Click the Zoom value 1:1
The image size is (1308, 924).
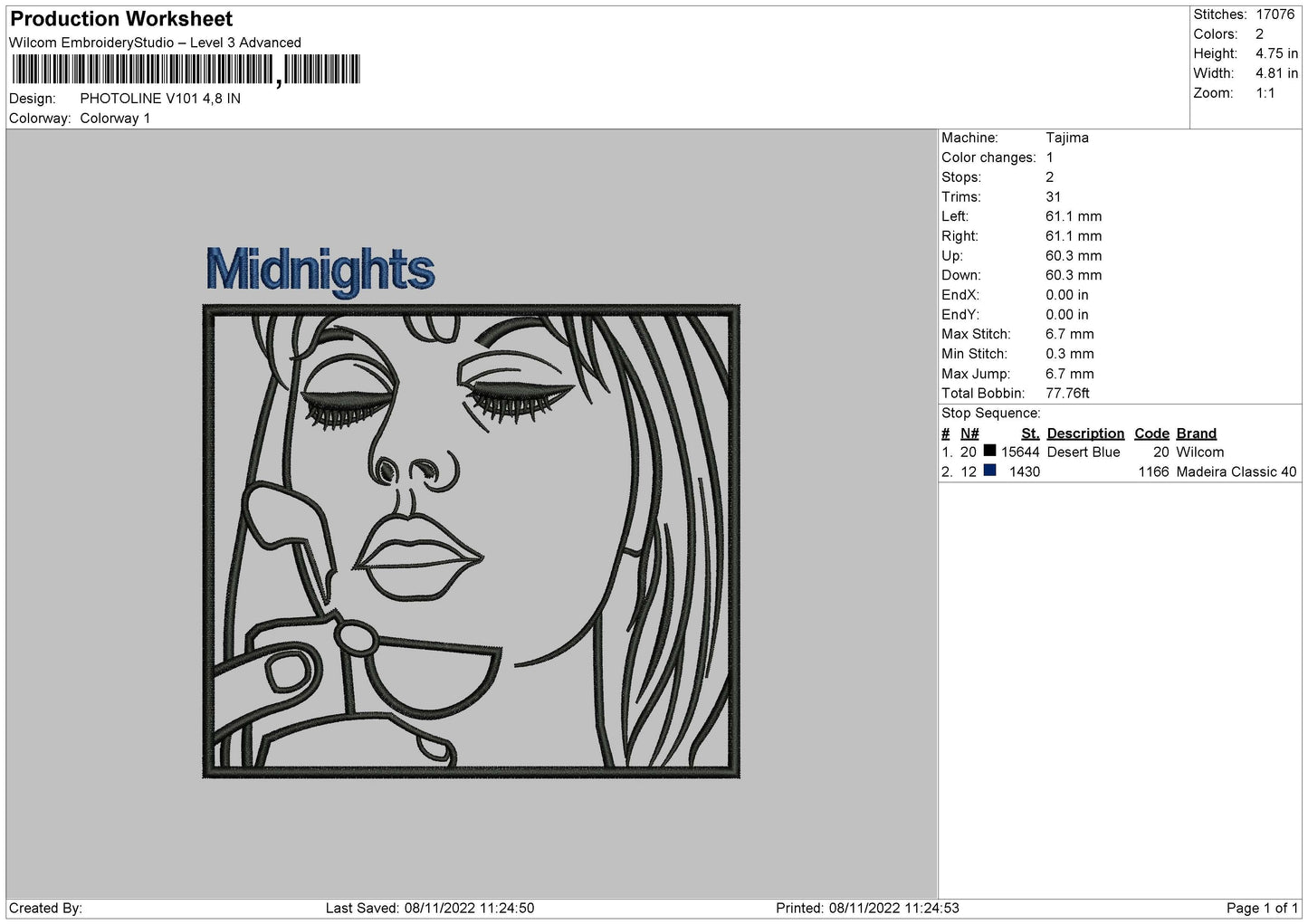[x=1265, y=93]
